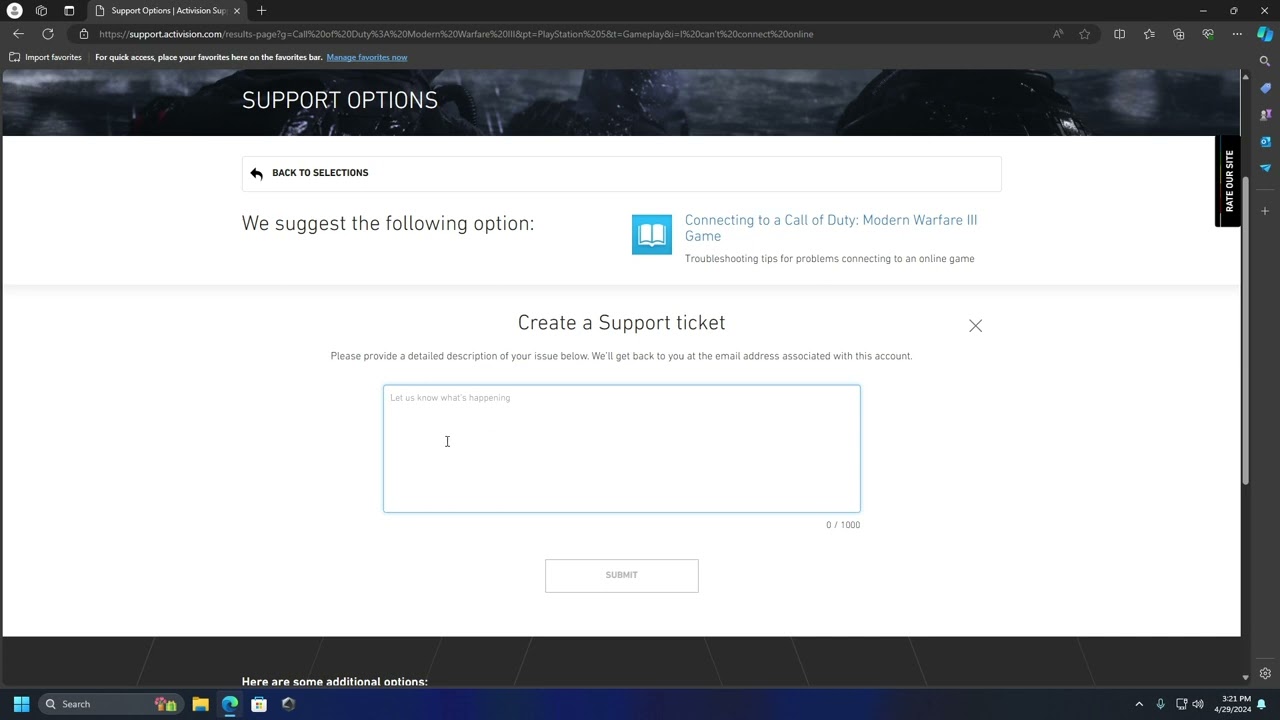Click BACK TO SELECTIONS text

tap(320, 173)
